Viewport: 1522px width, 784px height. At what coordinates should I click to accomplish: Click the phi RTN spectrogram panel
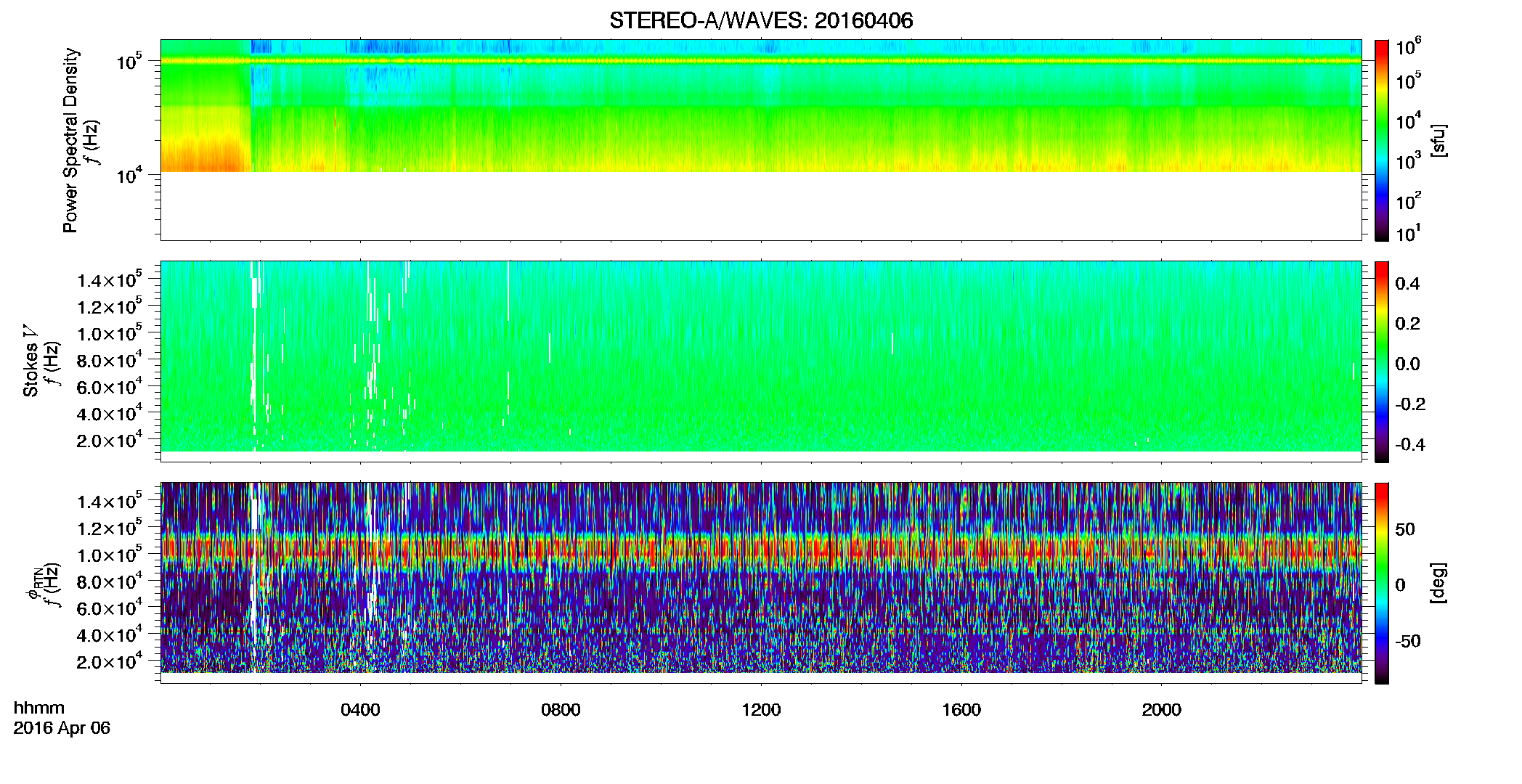[761, 583]
